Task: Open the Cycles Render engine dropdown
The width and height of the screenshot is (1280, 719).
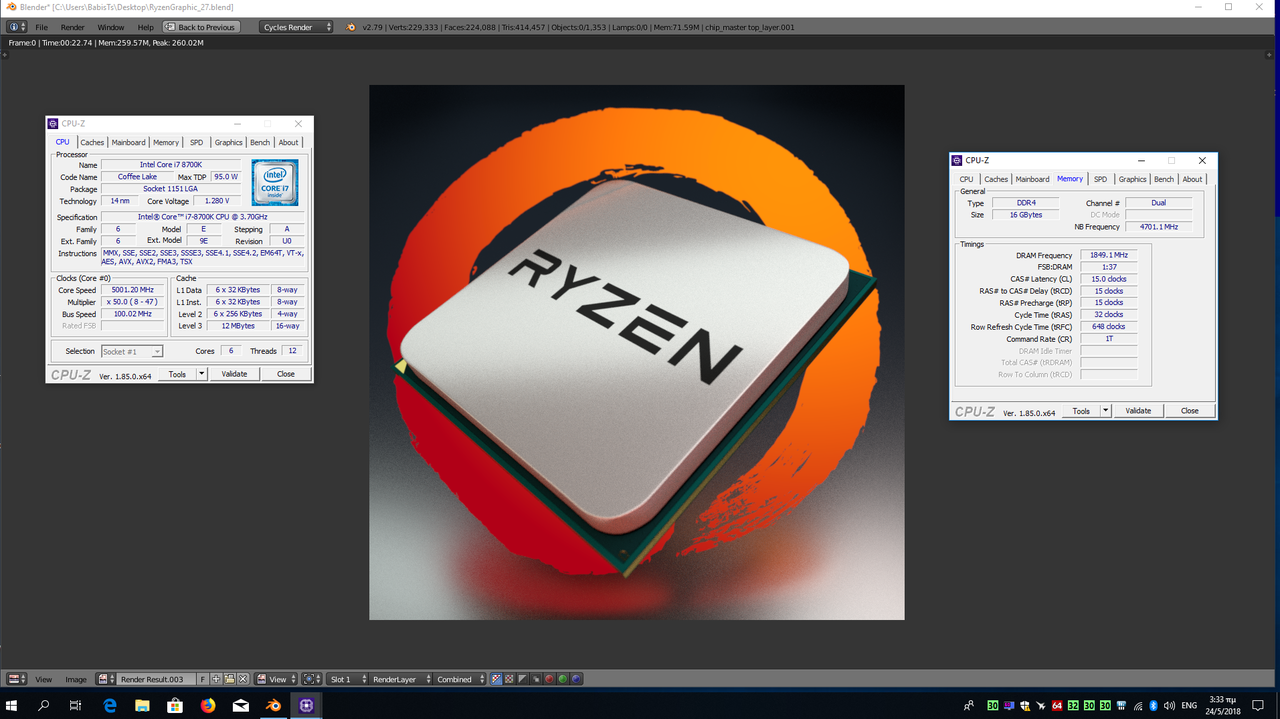Action: pos(297,27)
